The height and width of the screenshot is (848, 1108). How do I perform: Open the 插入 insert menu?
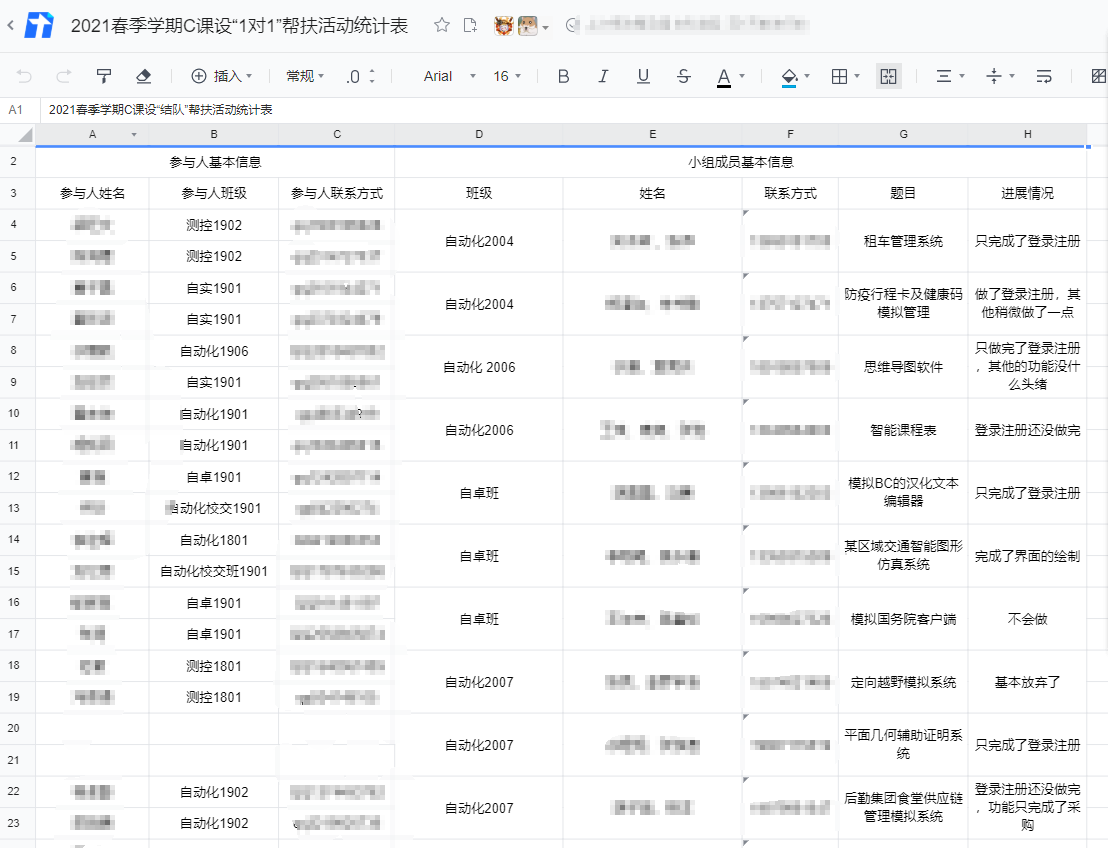[221, 76]
